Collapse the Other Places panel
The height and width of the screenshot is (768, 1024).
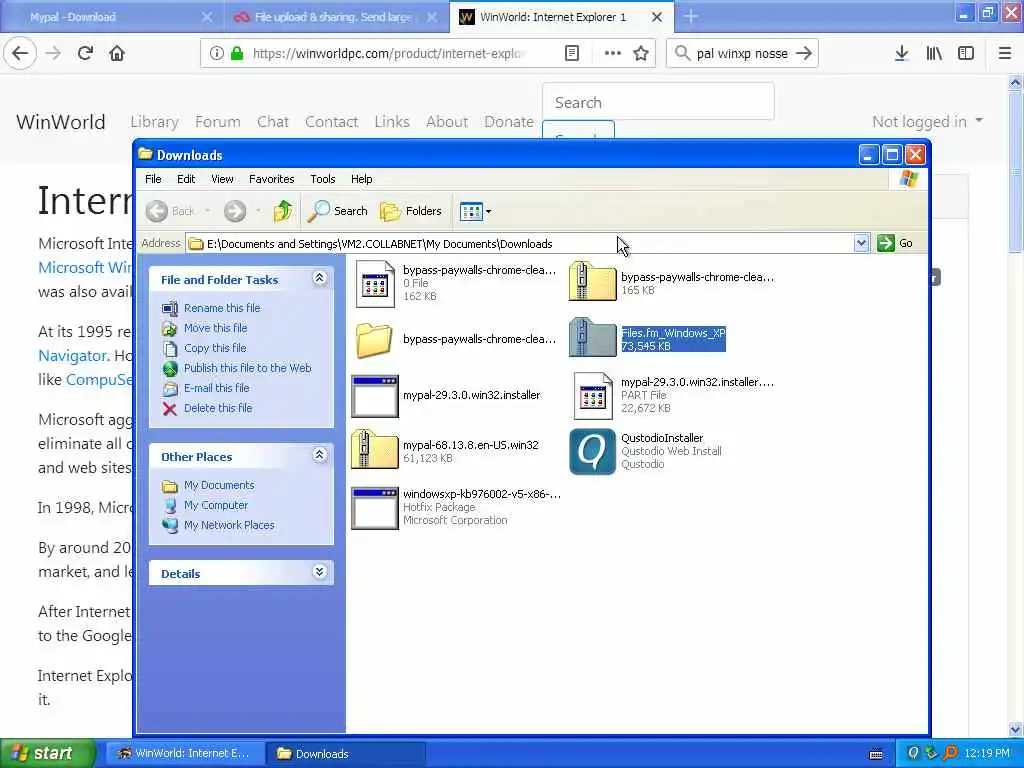coord(319,455)
